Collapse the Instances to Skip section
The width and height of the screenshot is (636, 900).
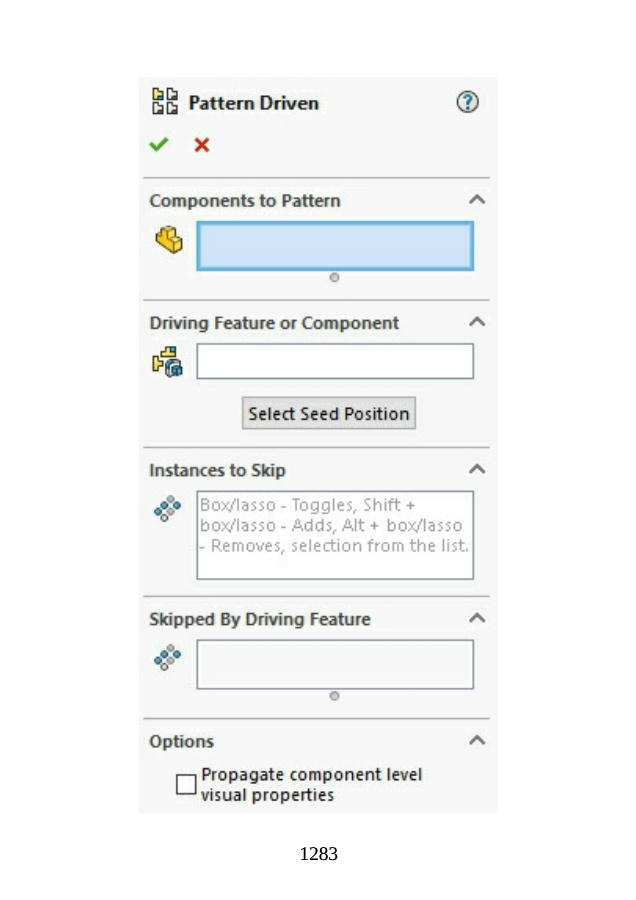click(x=477, y=469)
